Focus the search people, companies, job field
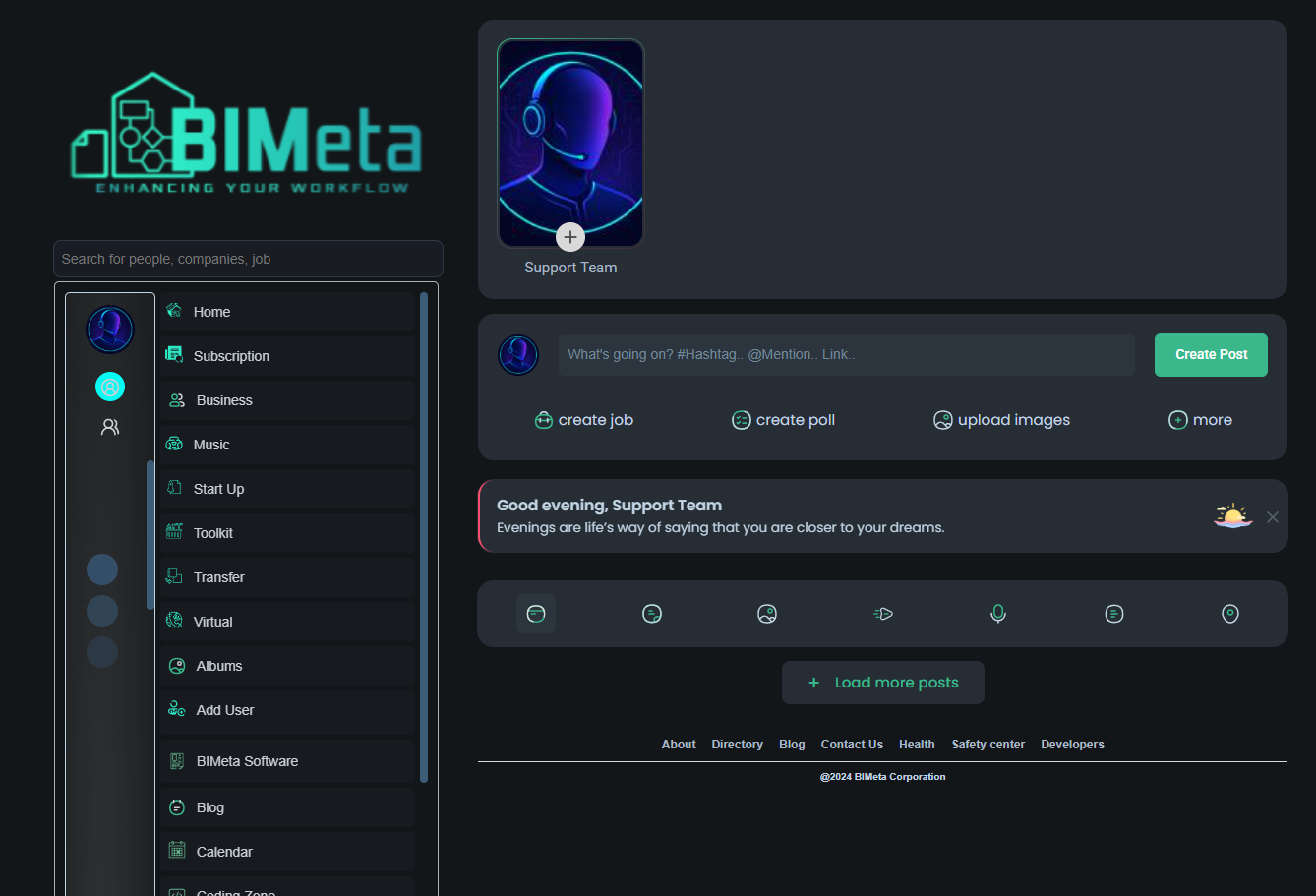1316x896 pixels. tap(248, 259)
